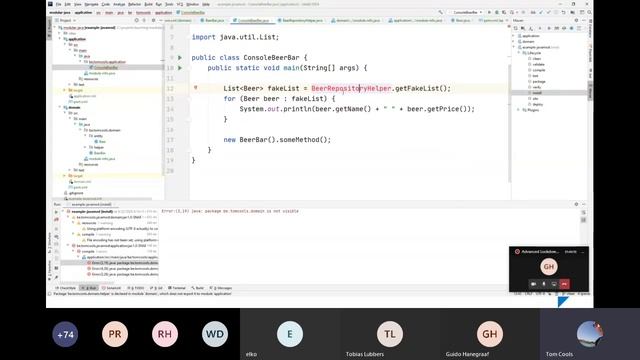Image resolution: width=640 pixels, height=360 pixels.
Task: Click the Project panel settings gear
Action: point(153,20)
